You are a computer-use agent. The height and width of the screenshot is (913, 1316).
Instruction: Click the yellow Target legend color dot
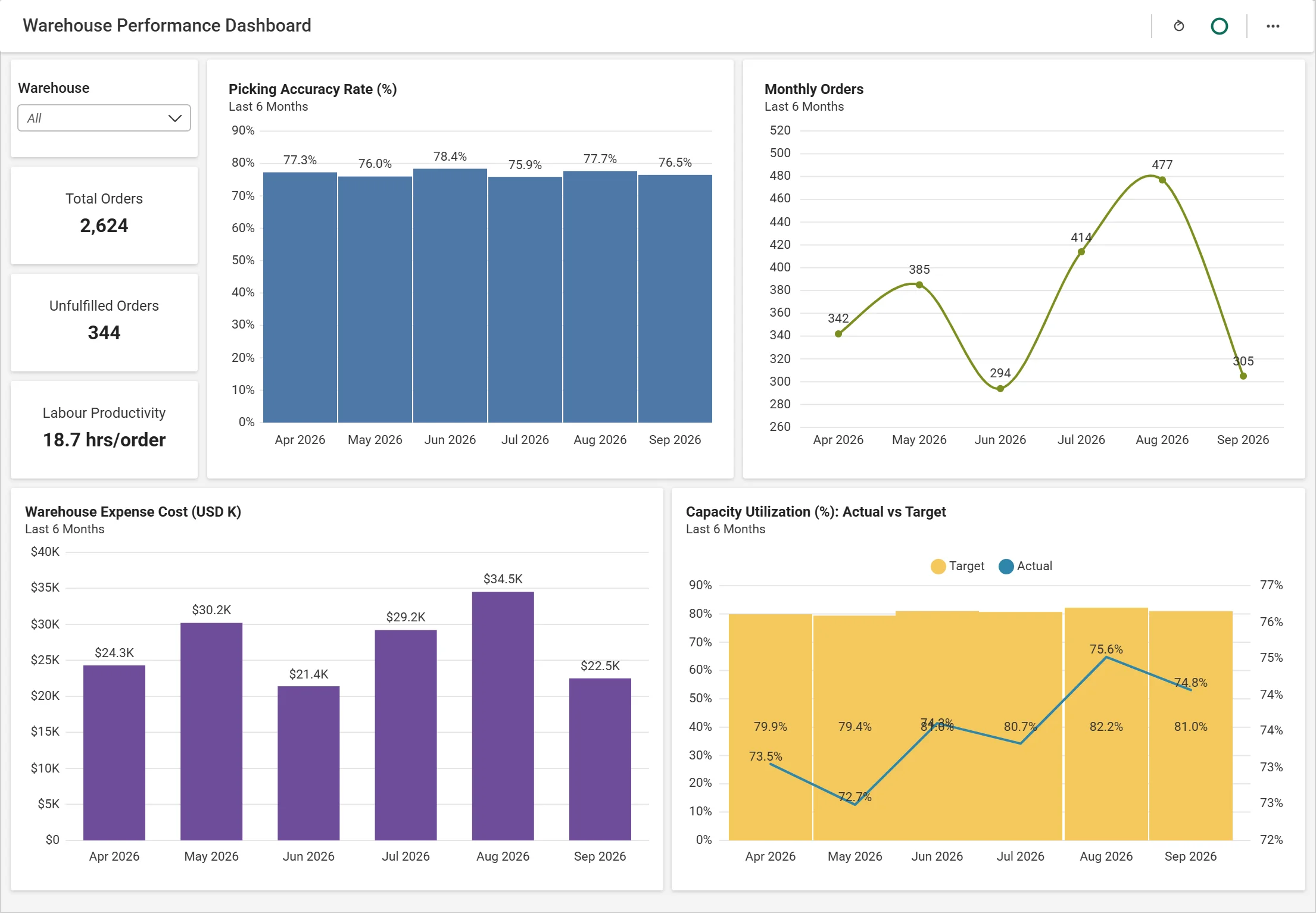[938, 566]
